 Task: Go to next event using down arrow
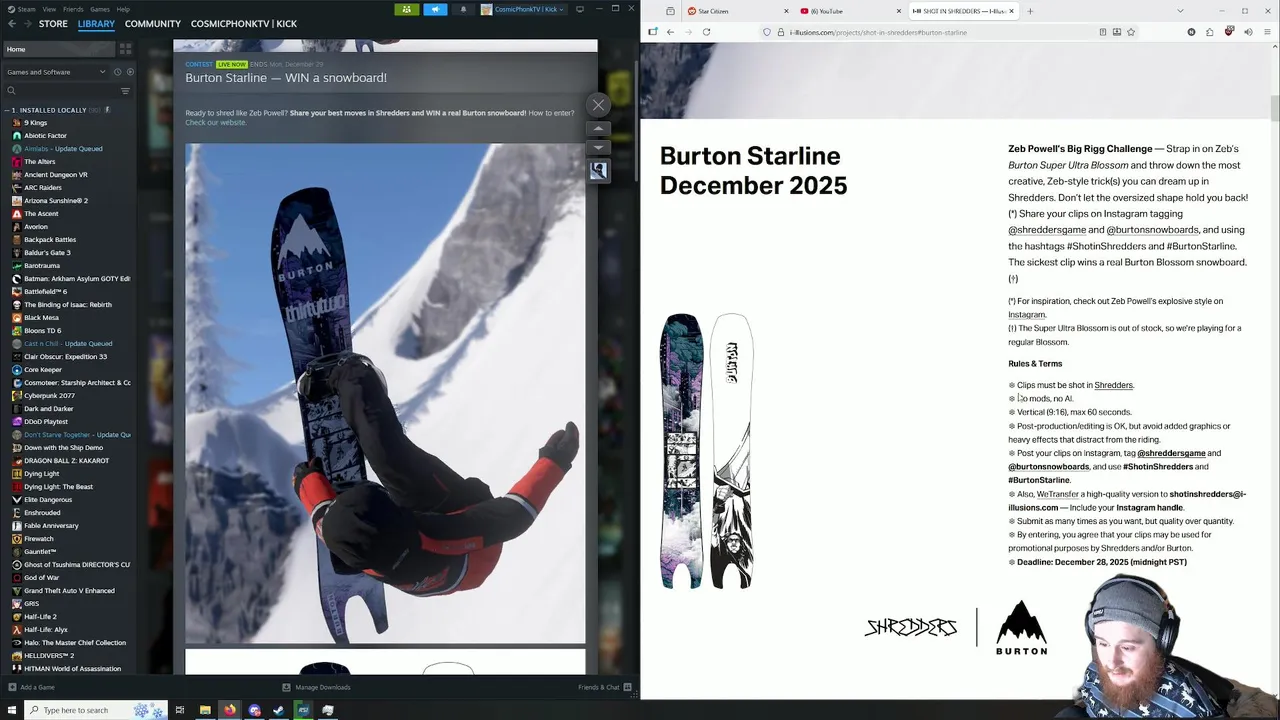[x=598, y=147]
